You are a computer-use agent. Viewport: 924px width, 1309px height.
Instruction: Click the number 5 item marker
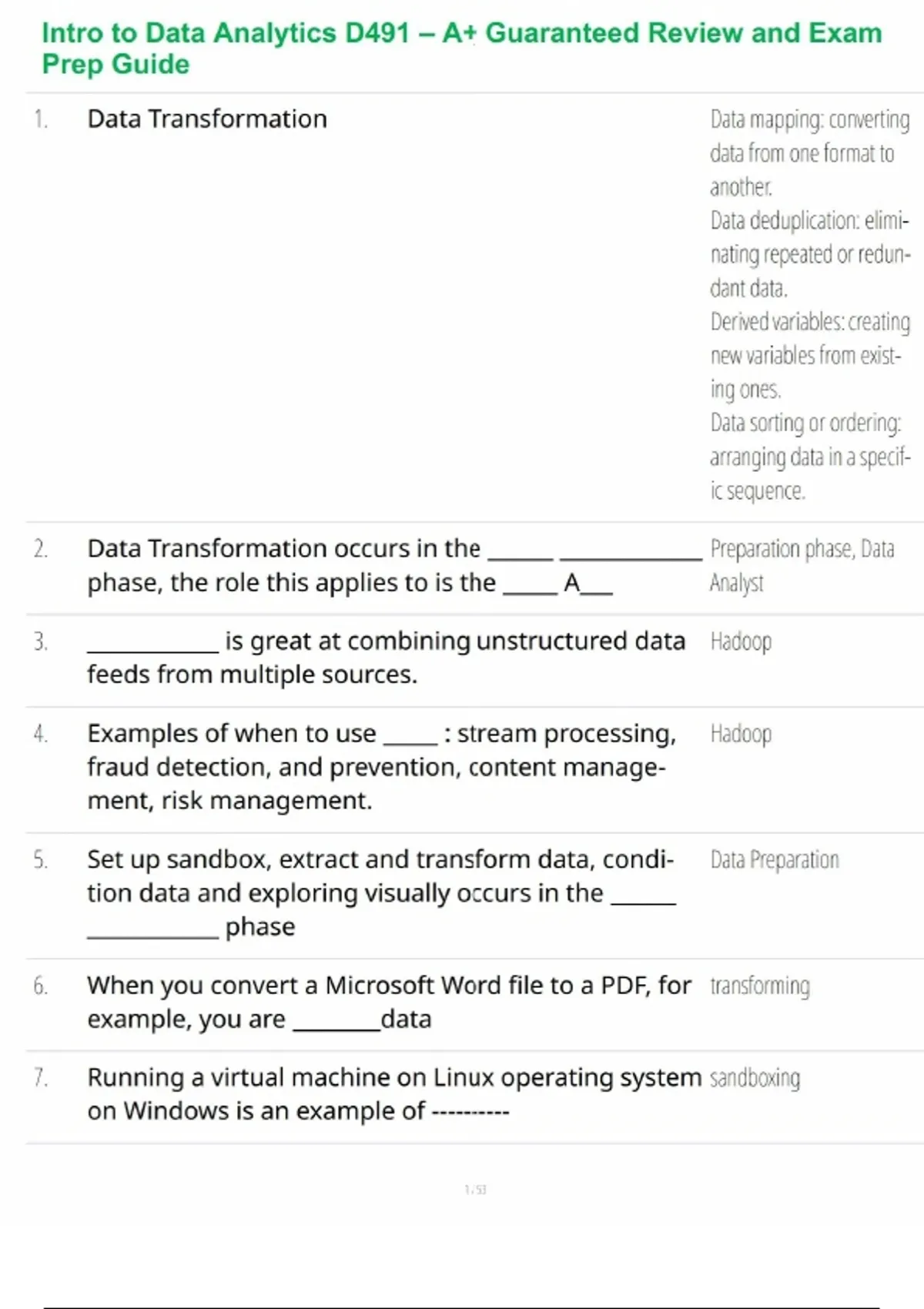tap(41, 859)
